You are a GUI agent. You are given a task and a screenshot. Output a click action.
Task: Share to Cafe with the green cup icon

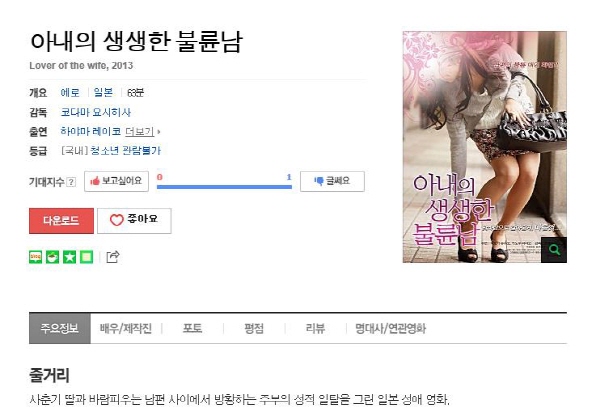(52, 257)
